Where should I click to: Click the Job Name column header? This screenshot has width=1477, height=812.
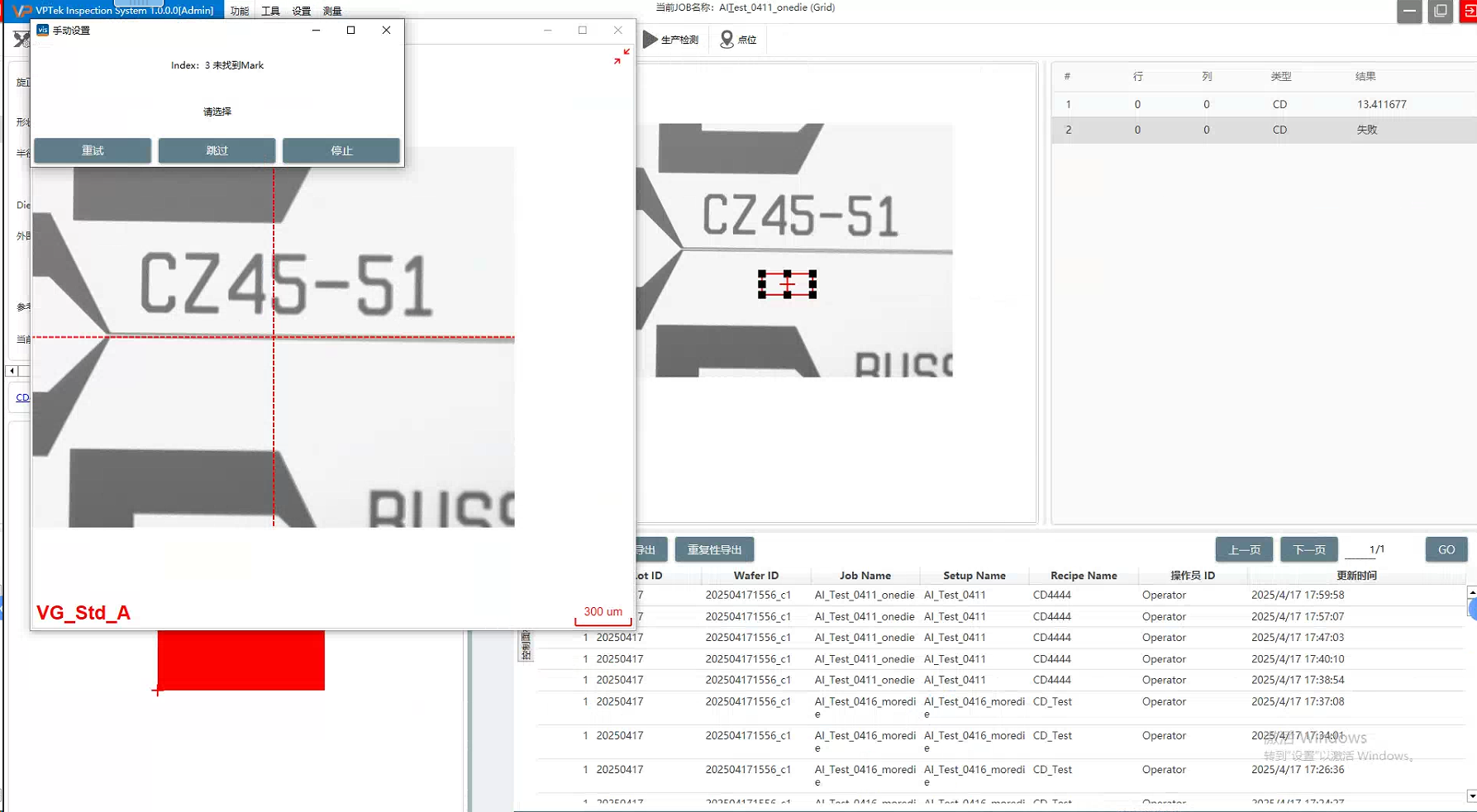(x=865, y=576)
